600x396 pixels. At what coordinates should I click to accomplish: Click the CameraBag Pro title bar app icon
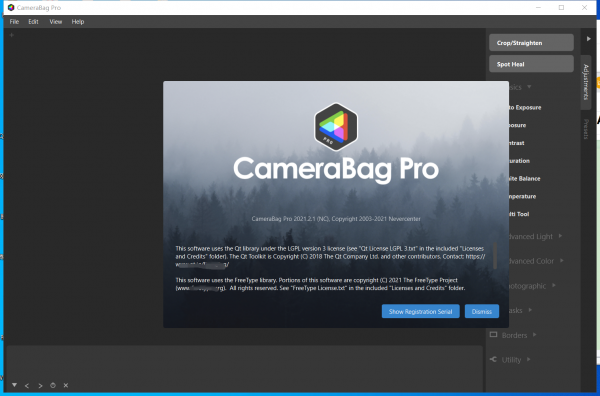tap(11, 7)
